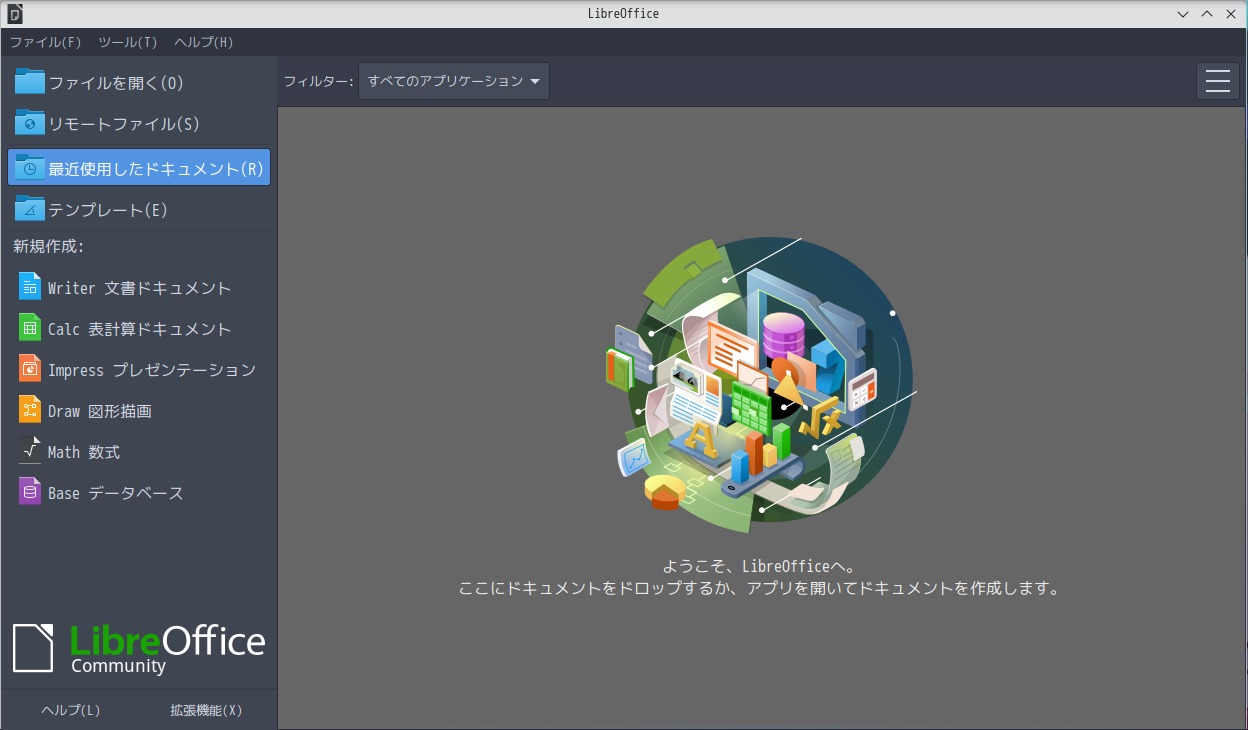Open 拡張機能(X) from the bottom bar

click(x=207, y=709)
